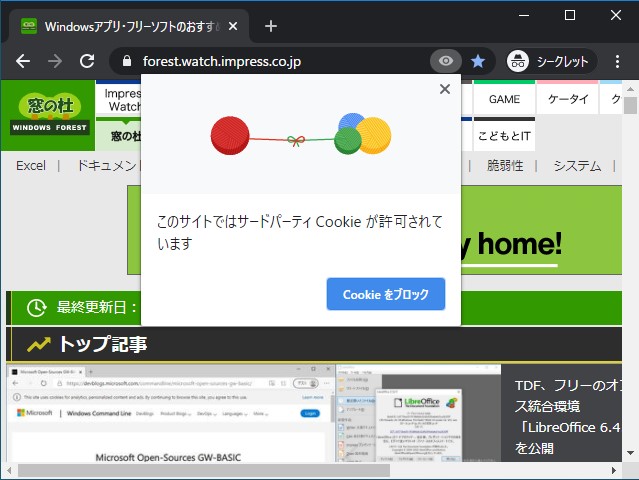Click the padlock site info icon
Screen dimensions: 639x480
127,61
